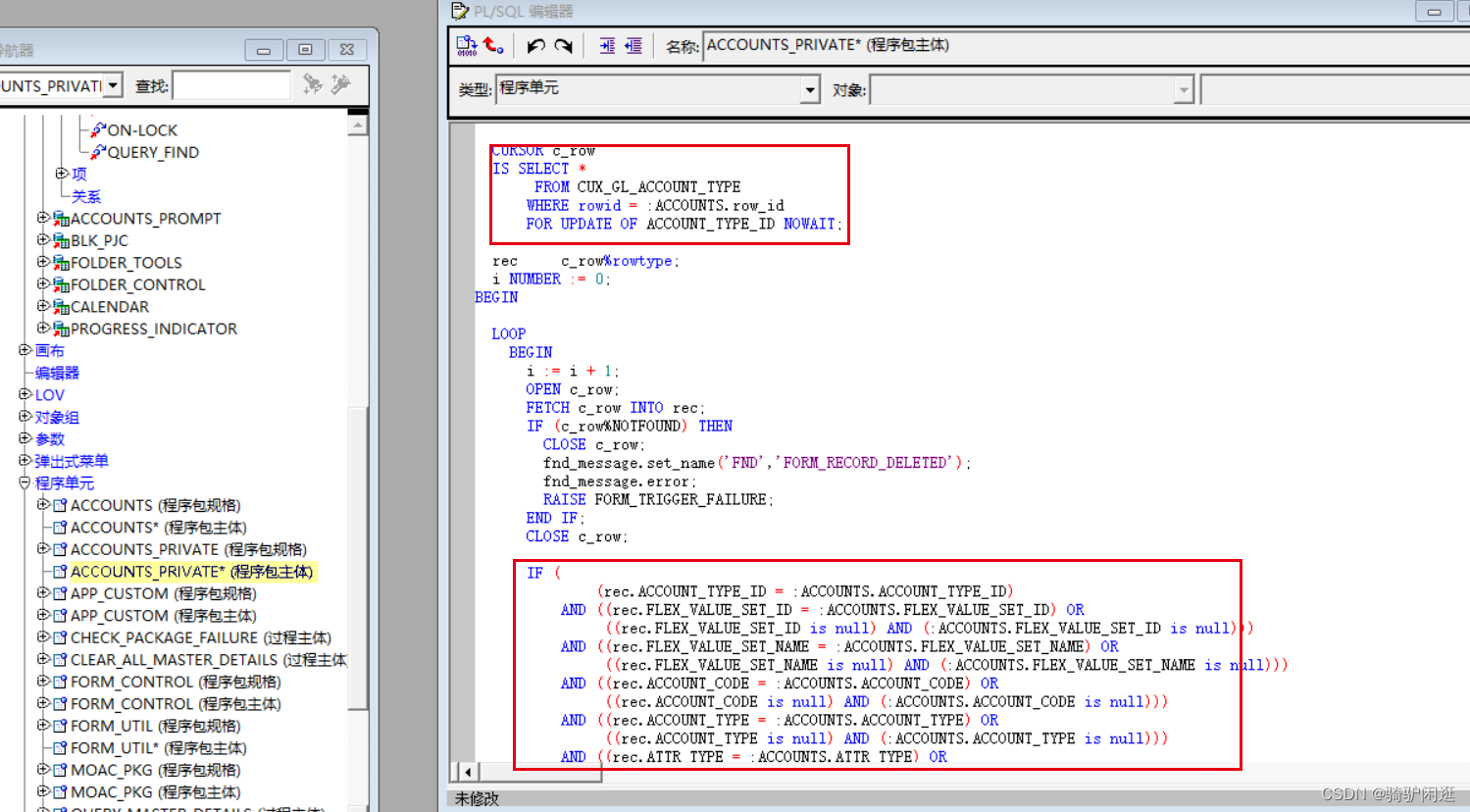
Task: Click the MOAC_PKG package spec unit icon
Action: [60, 770]
